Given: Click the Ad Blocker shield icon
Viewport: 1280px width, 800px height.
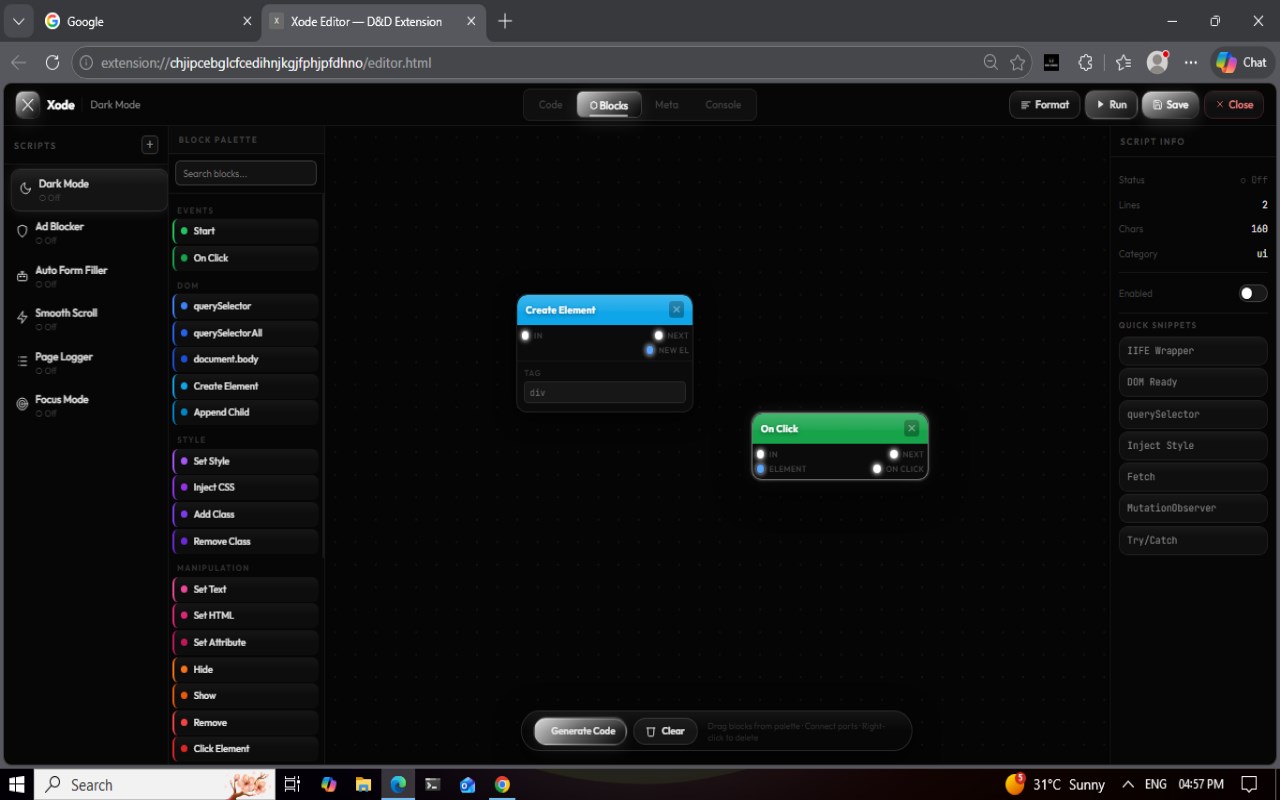Looking at the screenshot, I should click(x=23, y=231).
